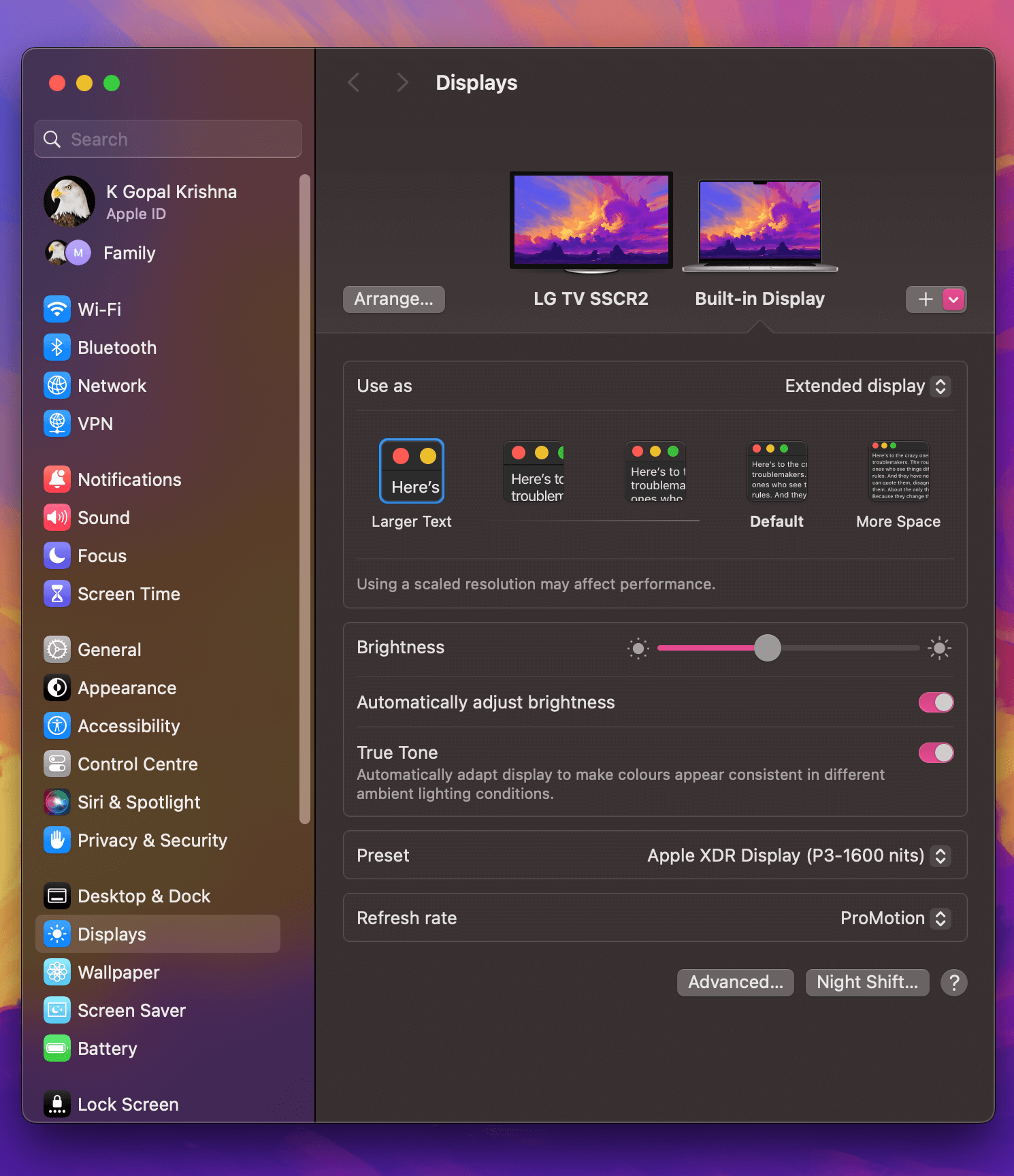1014x1176 pixels.
Task: Open Privacy & Security hand icon
Action: (57, 840)
